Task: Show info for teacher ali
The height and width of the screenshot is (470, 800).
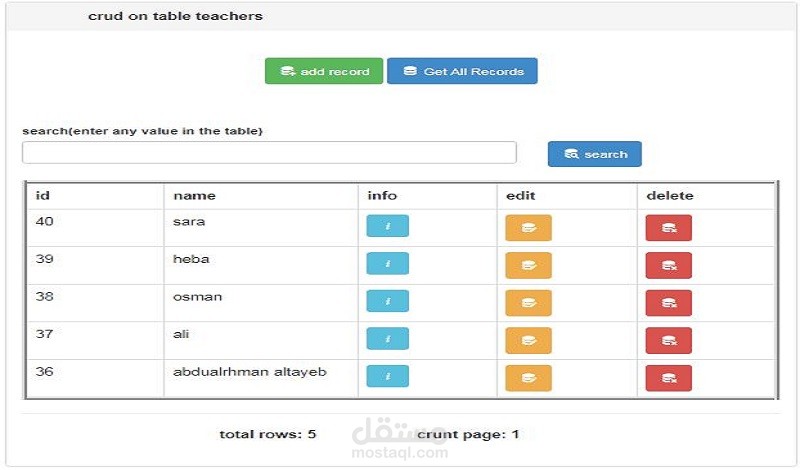Action: [387, 338]
